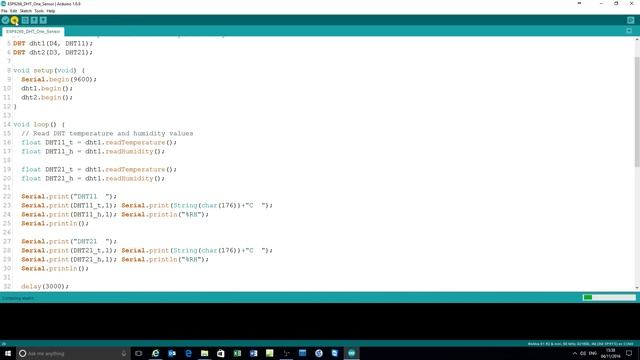Open the Help menu
The image size is (640, 360).
(51, 11)
